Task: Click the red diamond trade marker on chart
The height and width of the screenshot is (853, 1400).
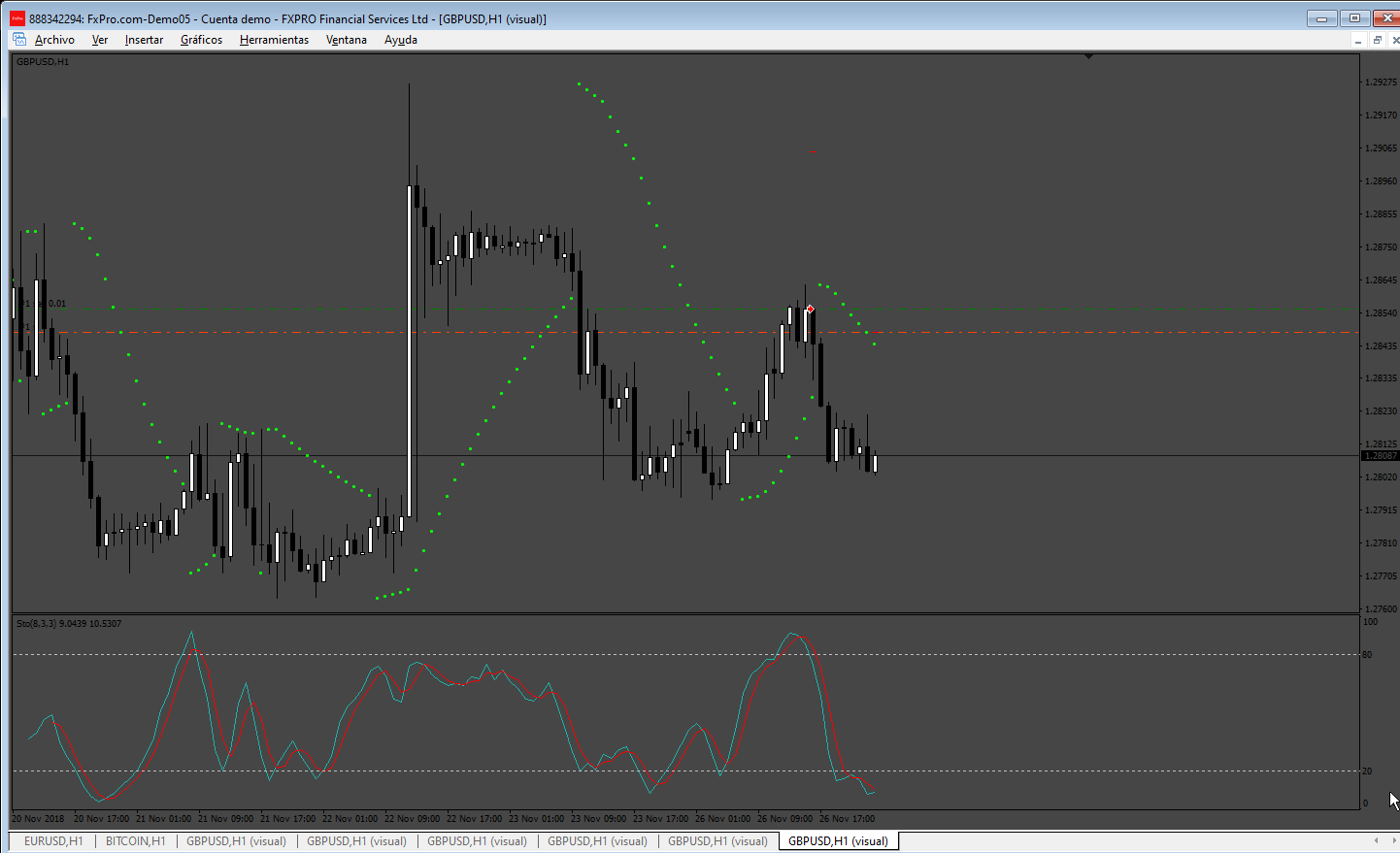Action: [x=811, y=309]
